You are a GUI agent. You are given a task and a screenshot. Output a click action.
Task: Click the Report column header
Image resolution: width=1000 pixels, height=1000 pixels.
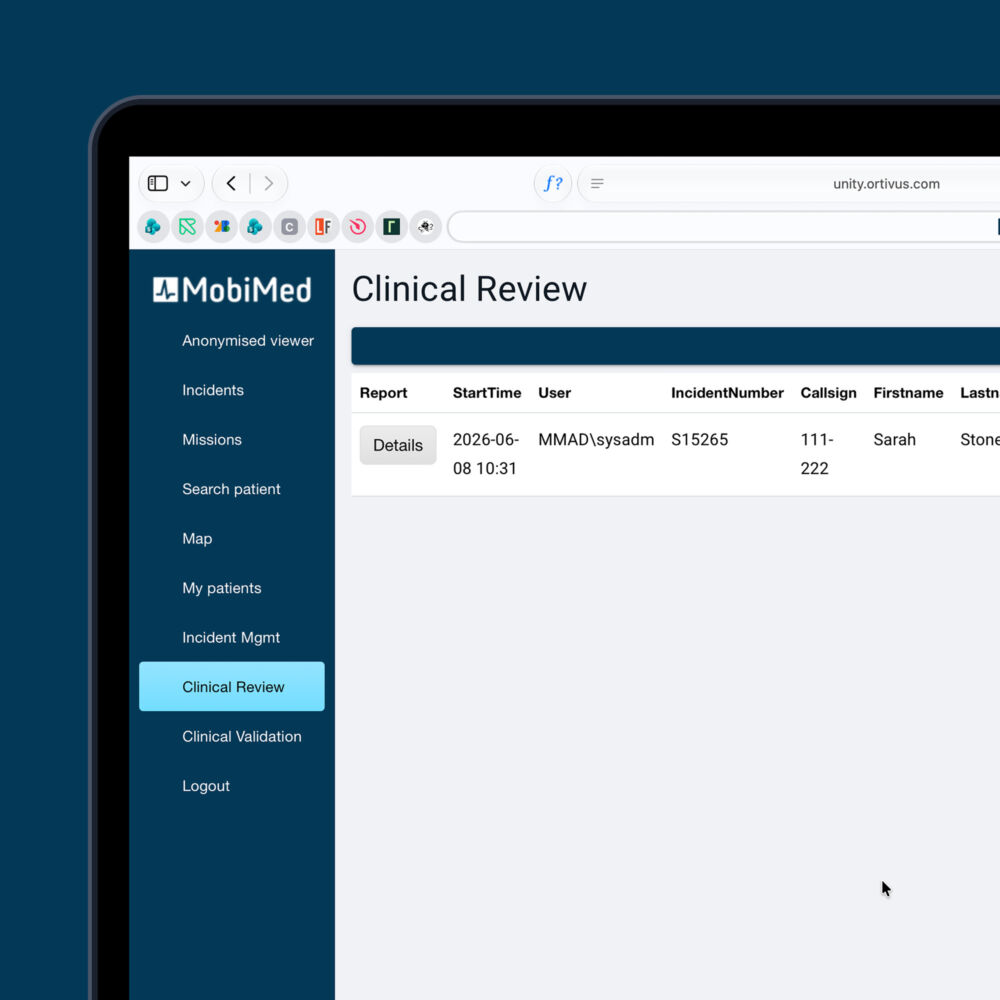383,393
